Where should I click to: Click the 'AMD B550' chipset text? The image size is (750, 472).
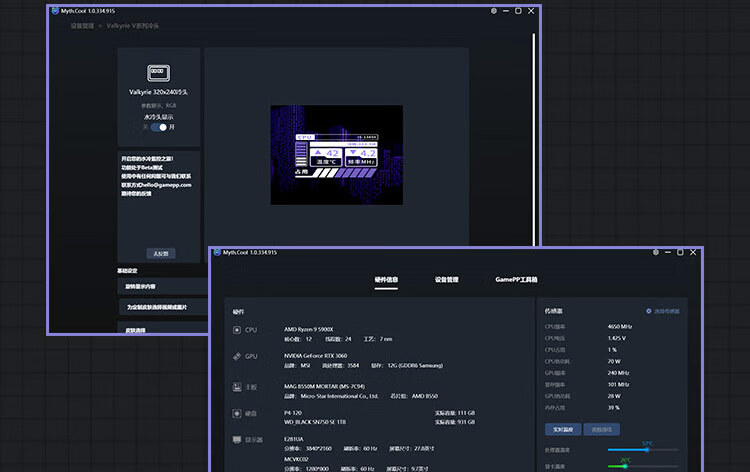coord(425,396)
